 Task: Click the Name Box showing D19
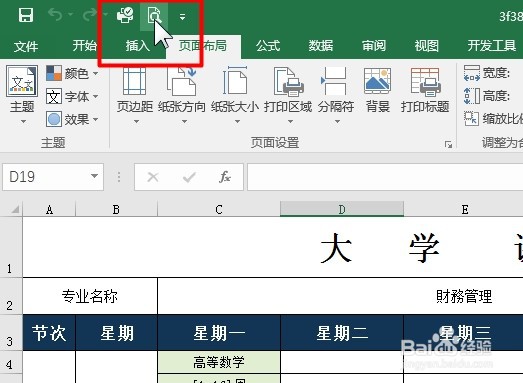pyautogui.click(x=47, y=177)
